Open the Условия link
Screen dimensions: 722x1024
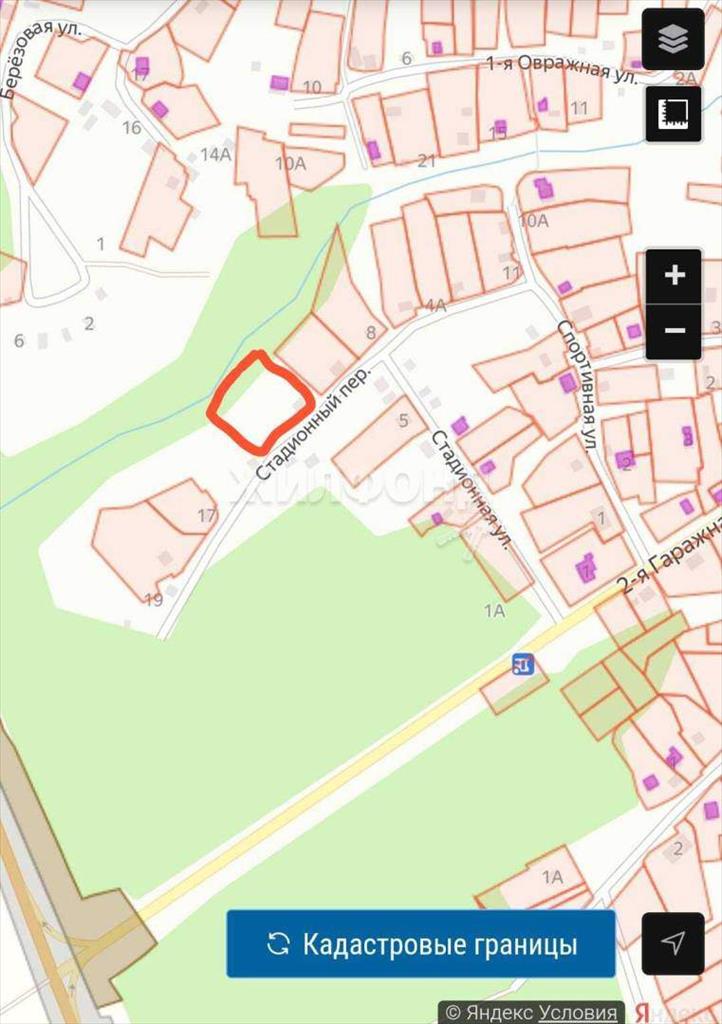click(x=578, y=1013)
